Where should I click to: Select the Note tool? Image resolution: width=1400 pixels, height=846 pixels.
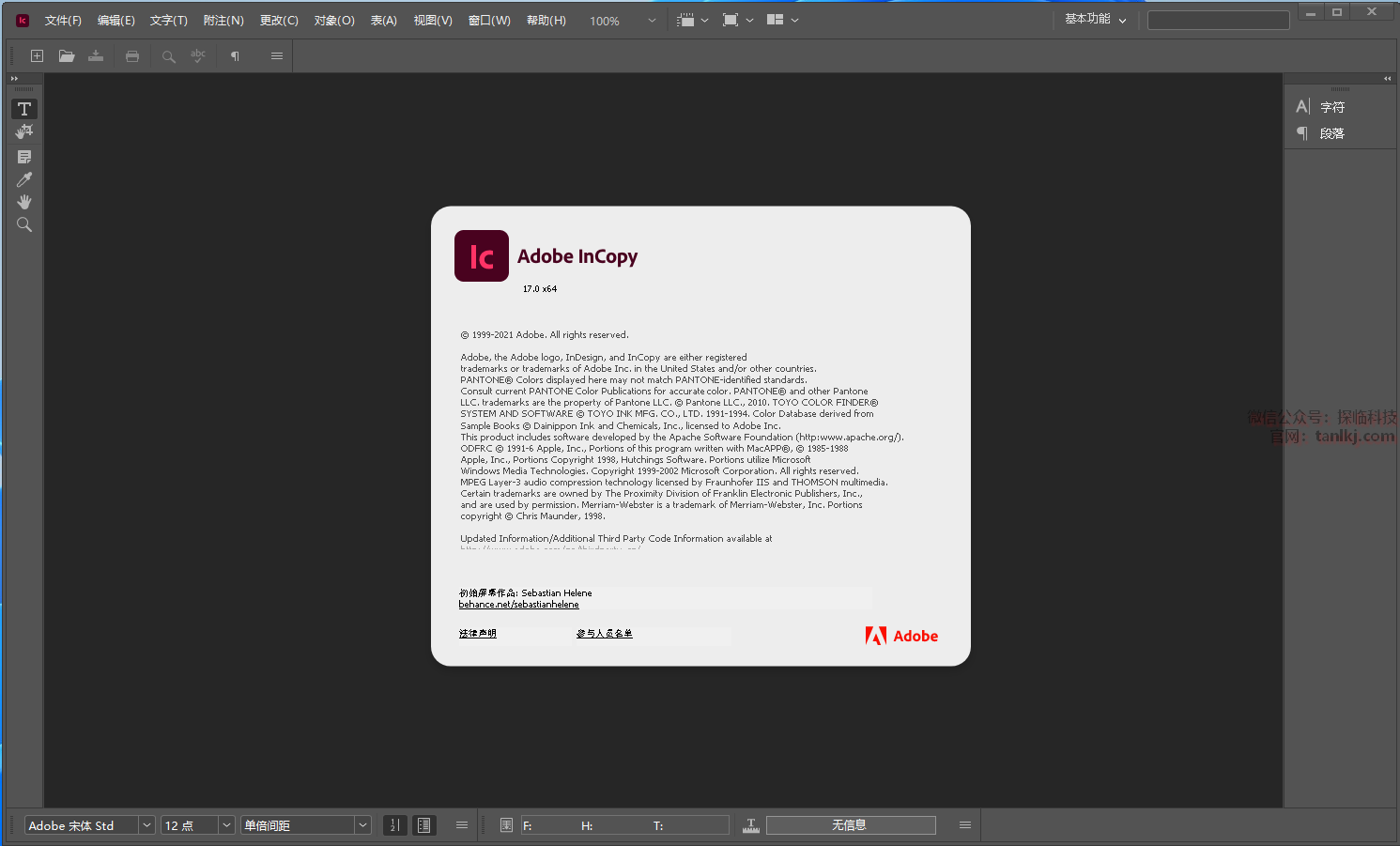point(24,157)
